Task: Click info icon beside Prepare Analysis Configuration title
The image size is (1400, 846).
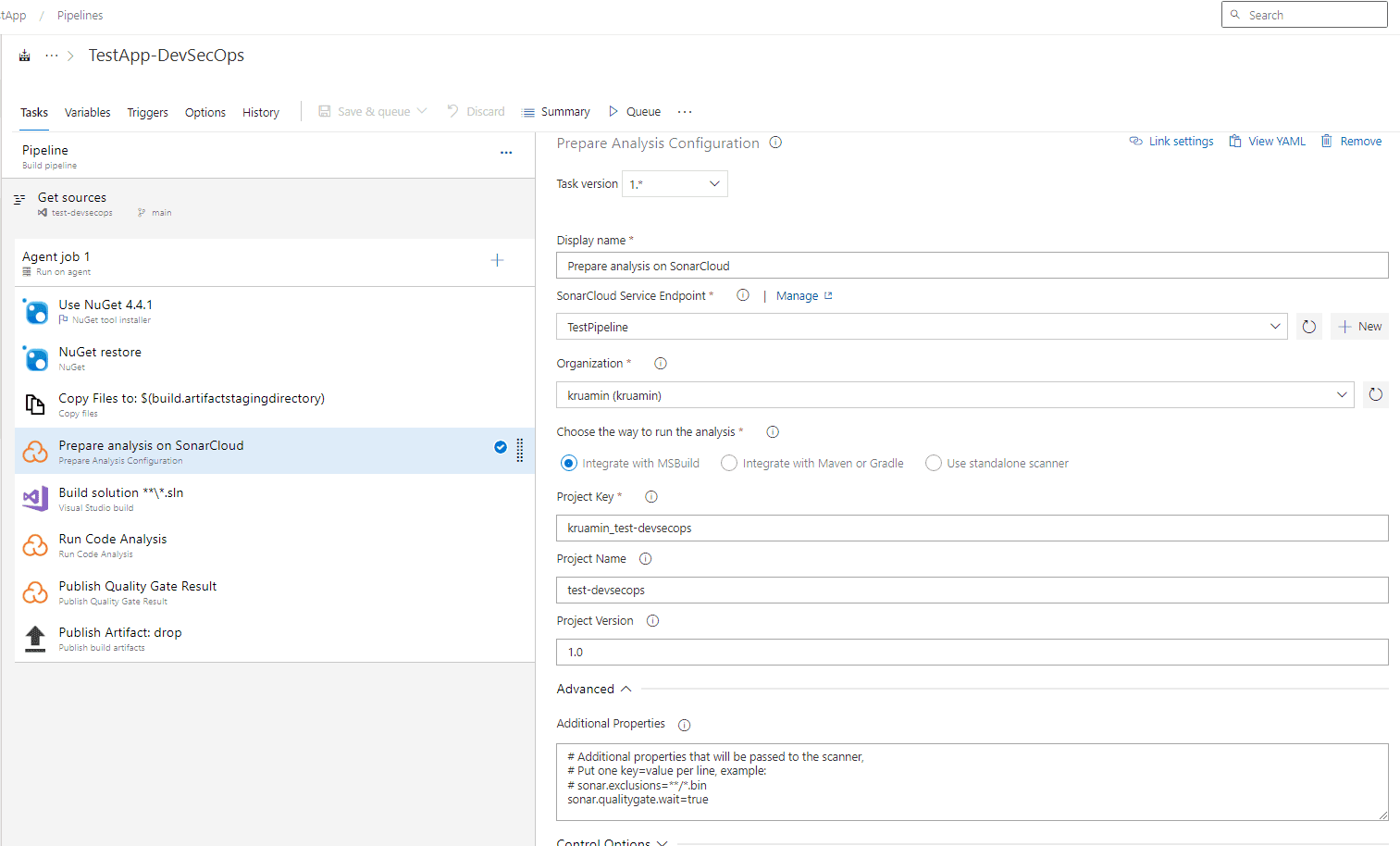Action: 775,143
